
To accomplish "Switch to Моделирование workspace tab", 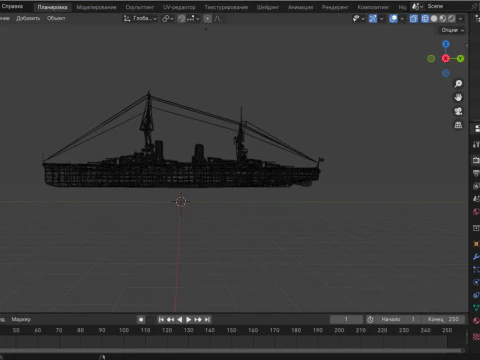I will click(96, 7).
